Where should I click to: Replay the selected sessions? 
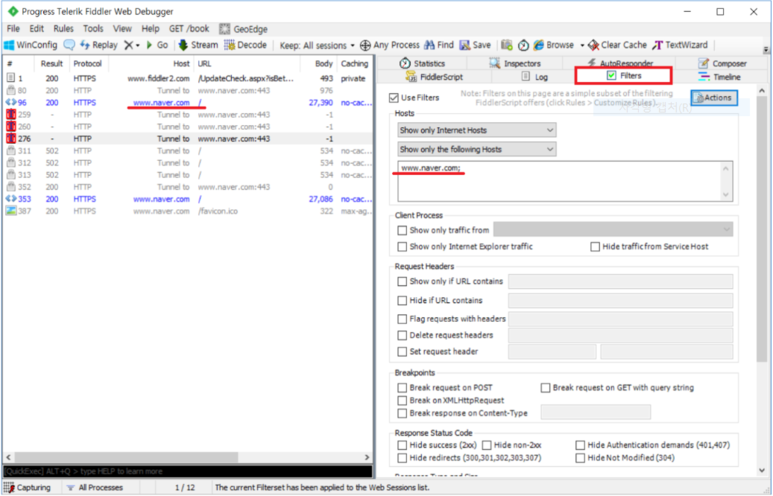pos(99,45)
